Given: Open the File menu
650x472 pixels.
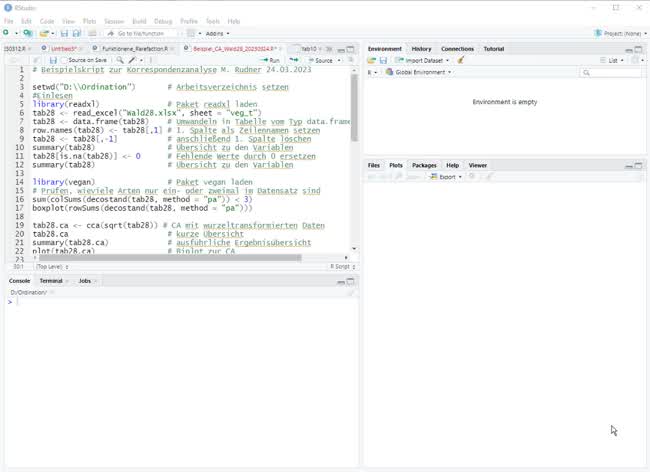Looking at the screenshot, I should coord(8,21).
